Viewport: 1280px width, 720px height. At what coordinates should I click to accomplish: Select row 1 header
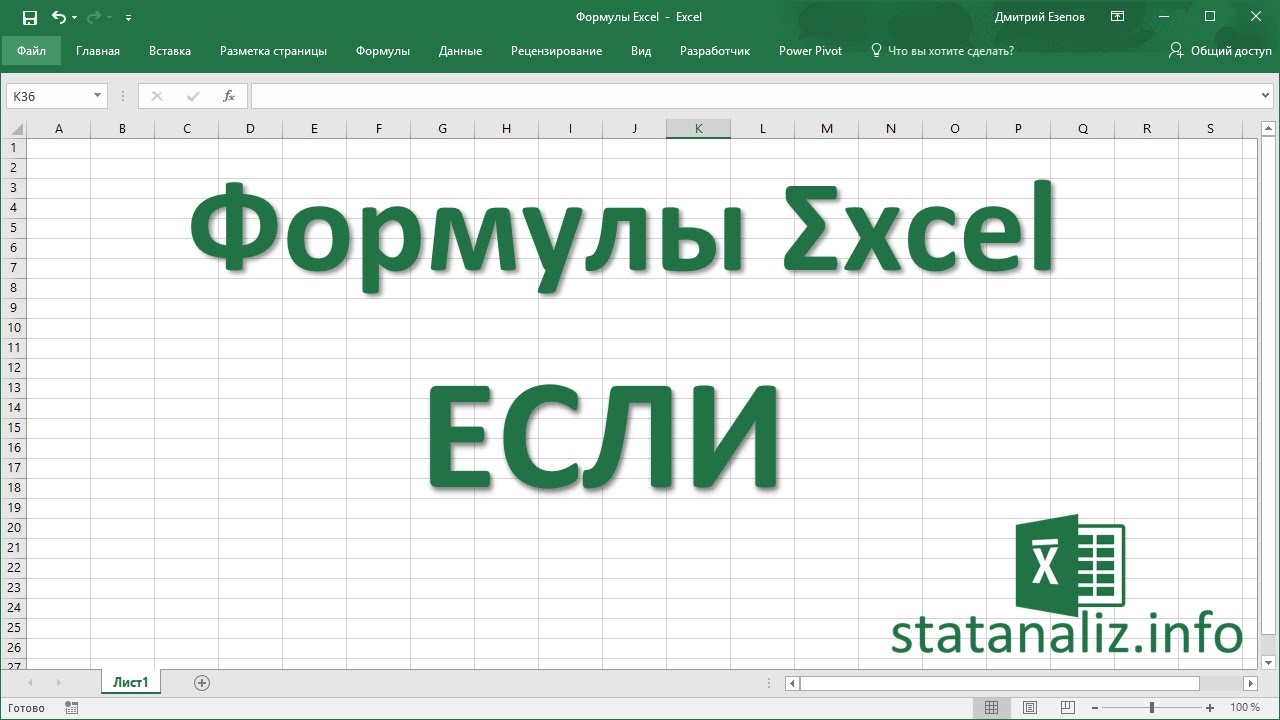13,148
